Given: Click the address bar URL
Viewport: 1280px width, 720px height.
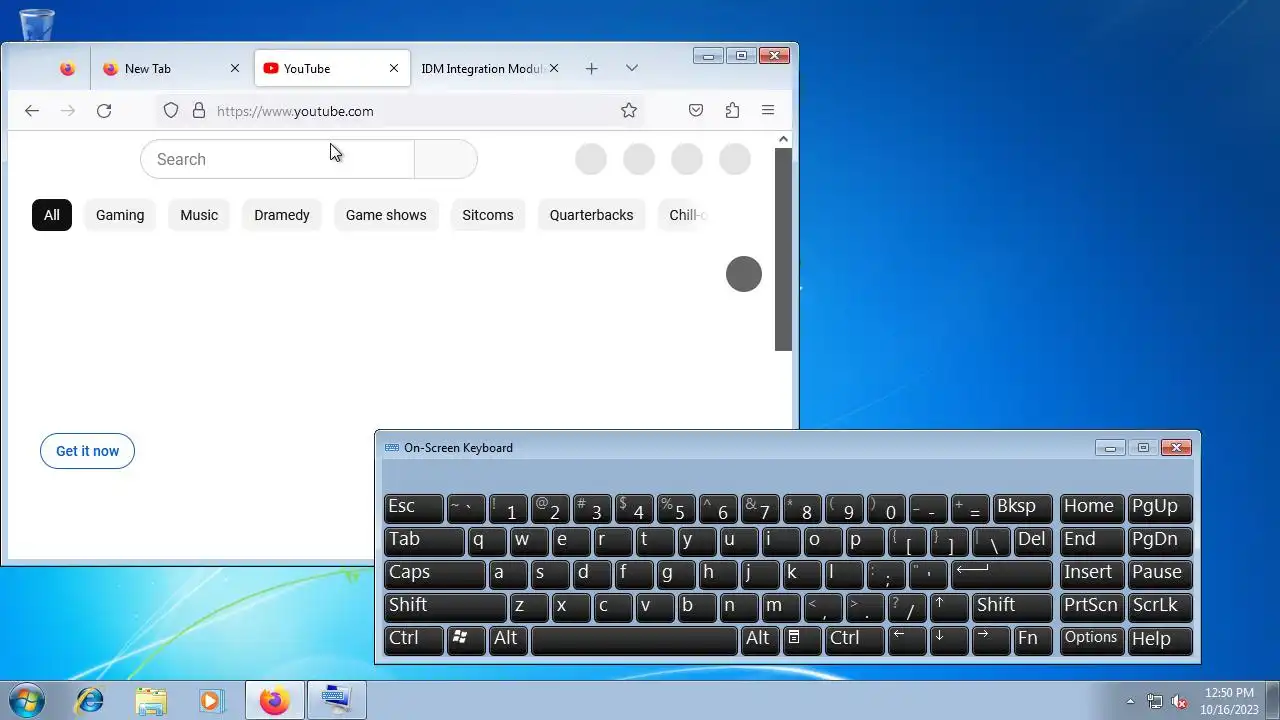Looking at the screenshot, I should click(x=295, y=111).
